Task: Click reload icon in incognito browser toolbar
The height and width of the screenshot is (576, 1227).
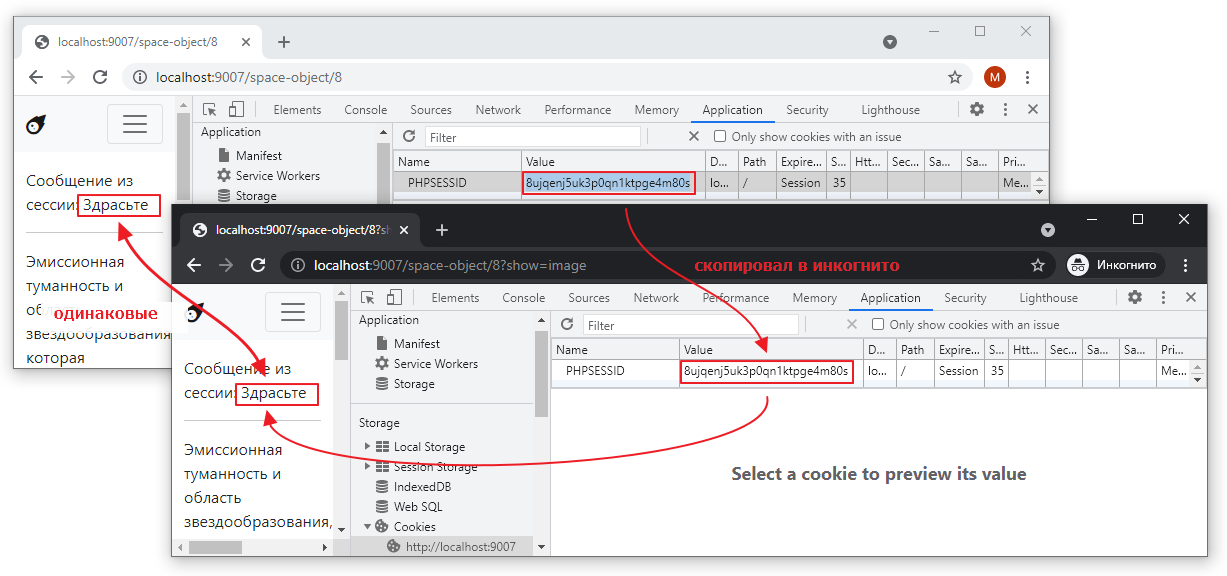Action: click(258, 266)
